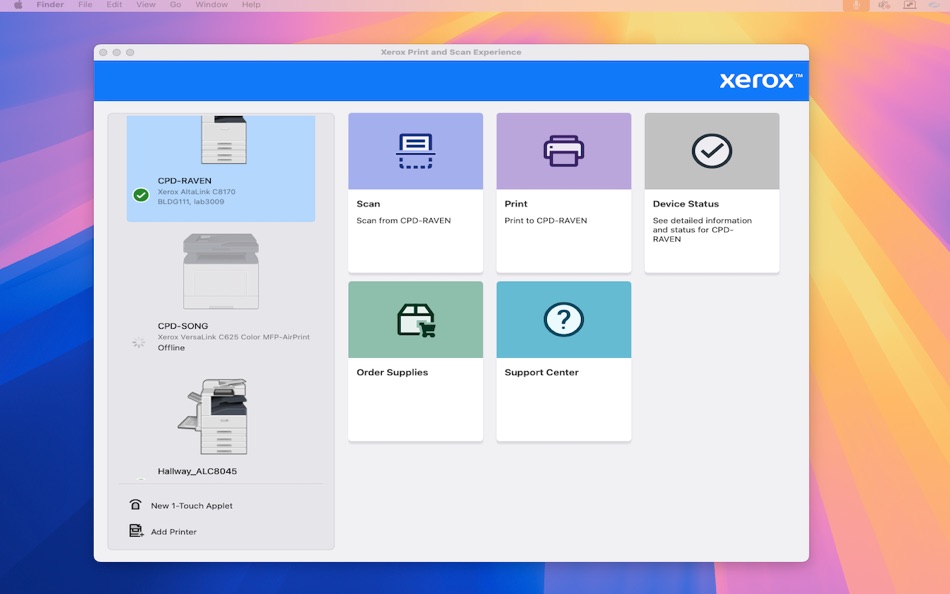
Task: Click the Device Status checkmark icon
Action: pos(712,151)
